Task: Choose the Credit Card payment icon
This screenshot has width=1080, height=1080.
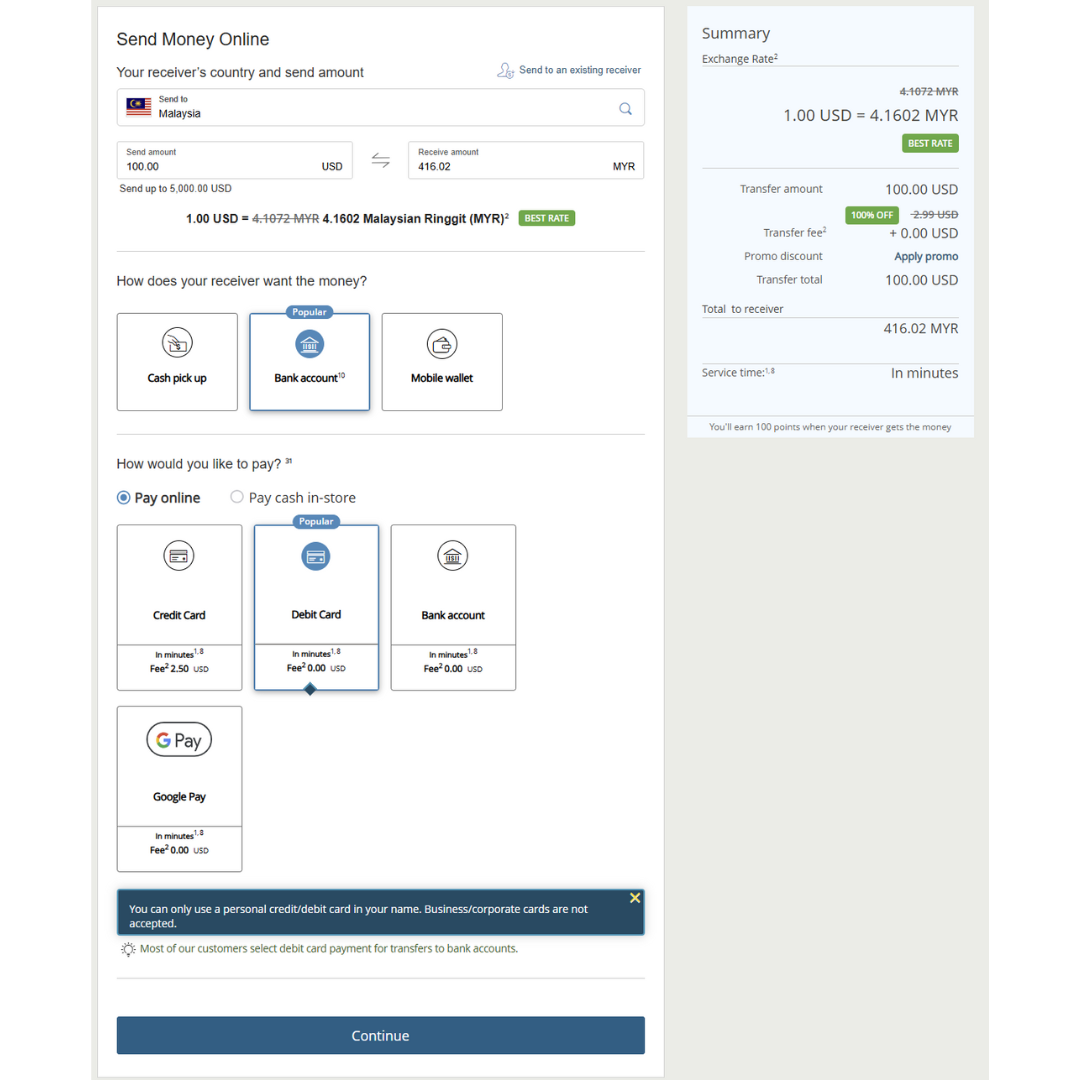Action: coord(179,556)
